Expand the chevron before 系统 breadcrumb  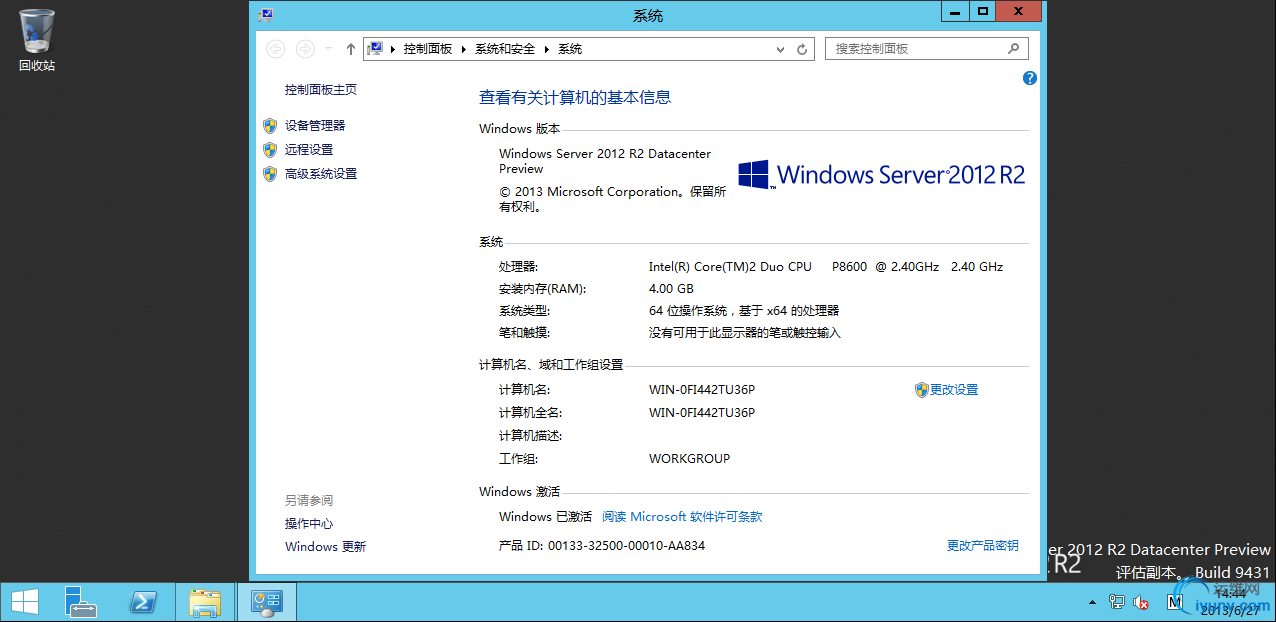point(547,49)
